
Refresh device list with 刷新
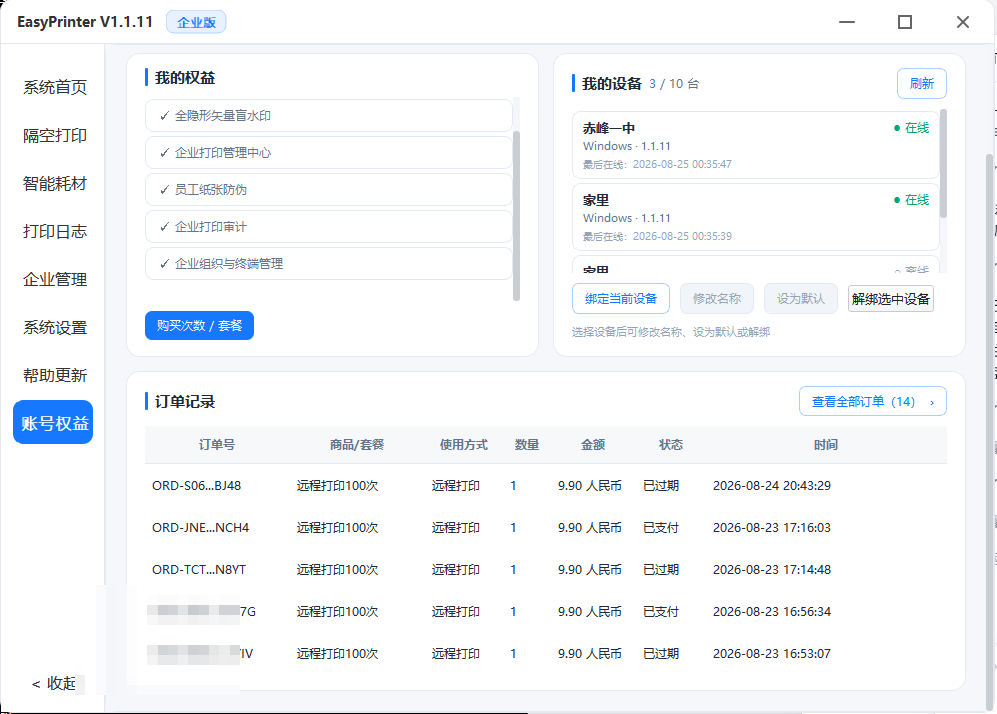(x=921, y=83)
